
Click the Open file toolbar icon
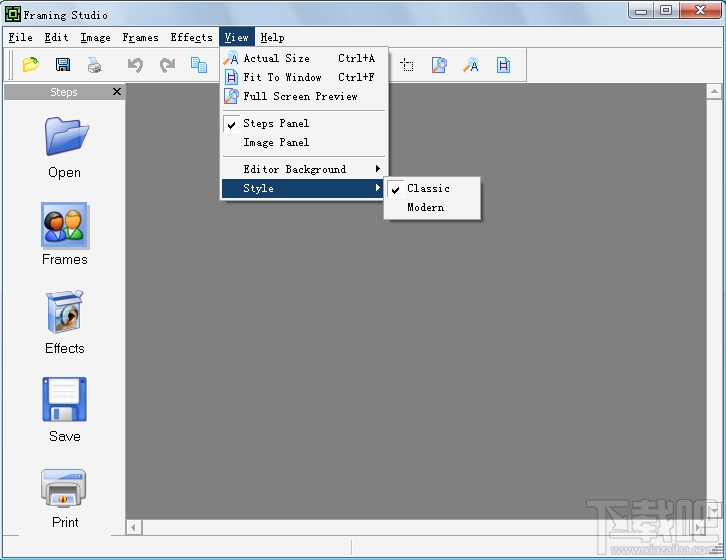coord(31,64)
